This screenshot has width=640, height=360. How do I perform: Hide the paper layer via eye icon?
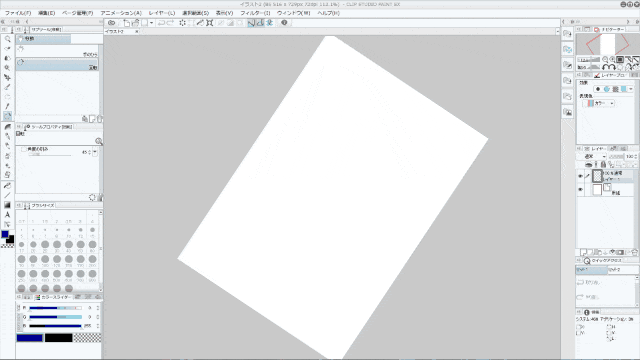pos(580,190)
